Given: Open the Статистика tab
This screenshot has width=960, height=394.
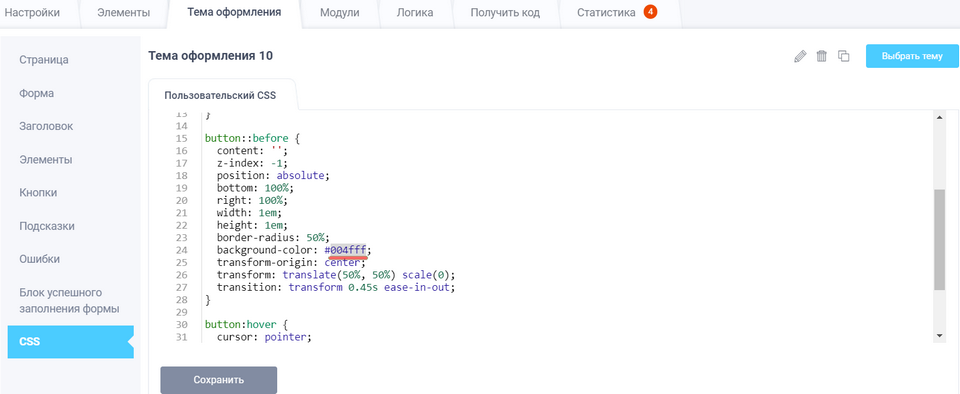Looking at the screenshot, I should pos(606,13).
